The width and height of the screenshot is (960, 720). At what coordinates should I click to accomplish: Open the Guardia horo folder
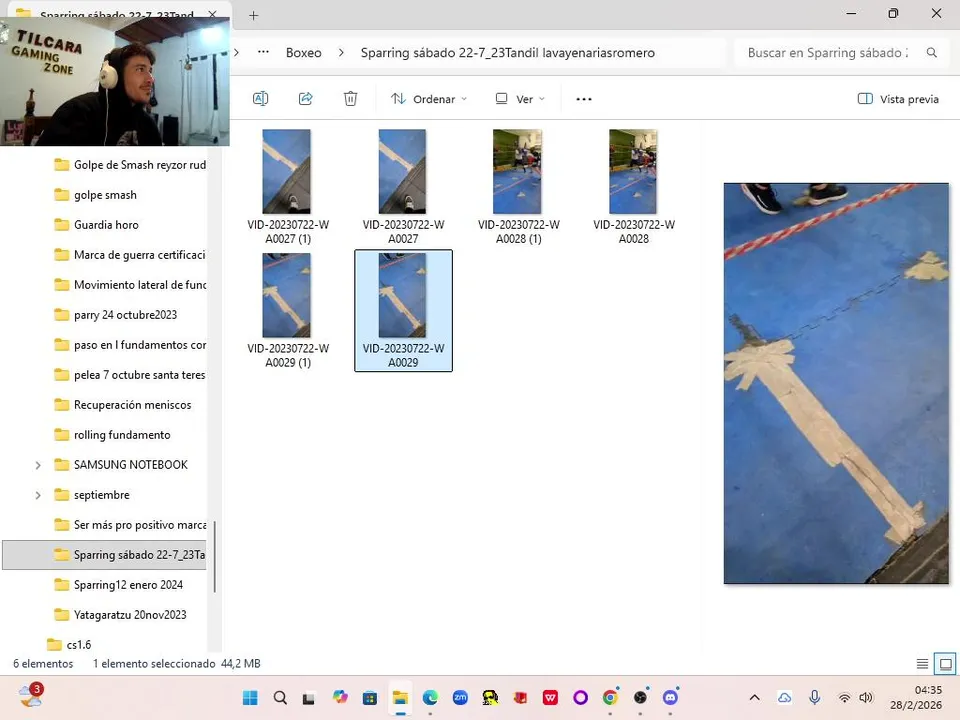tap(97, 225)
